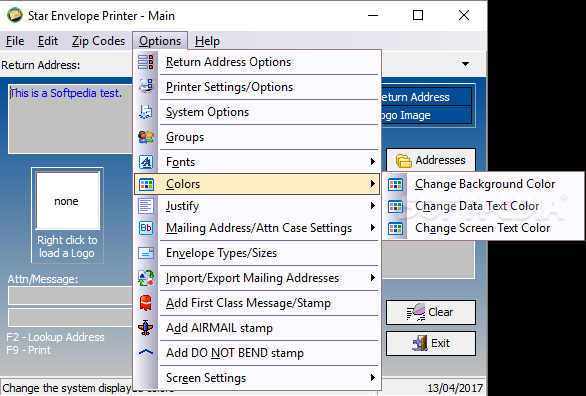This screenshot has width=586, height=396.
Task: Click the F2 - Lookup Address hint text
Action: pos(55,337)
